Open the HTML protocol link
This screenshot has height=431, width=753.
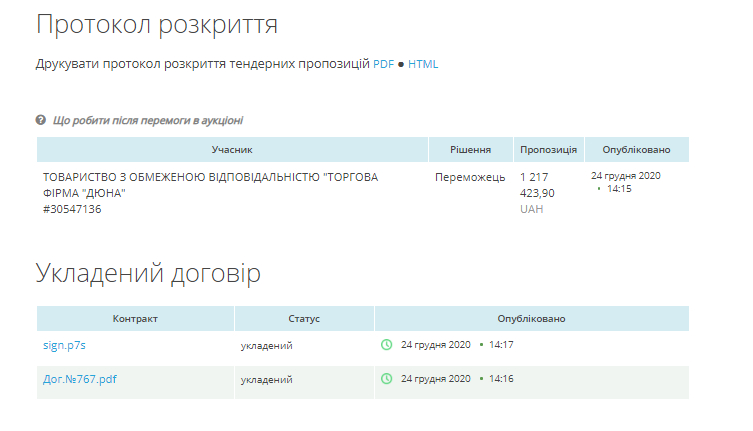(x=423, y=64)
